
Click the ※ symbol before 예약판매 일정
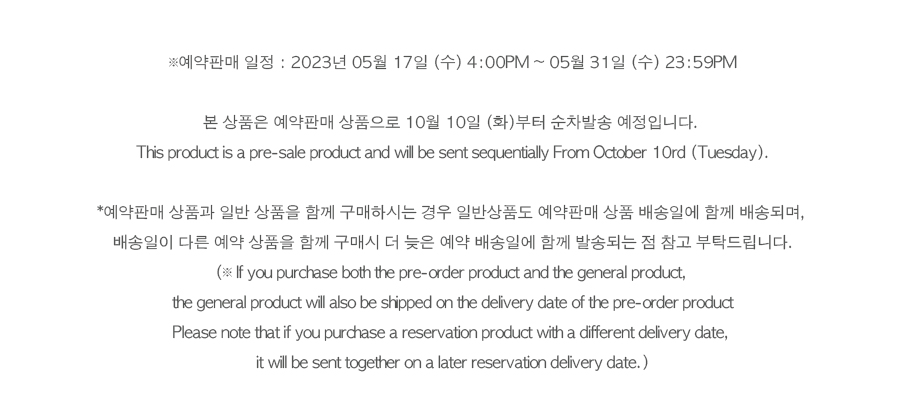click(172, 63)
